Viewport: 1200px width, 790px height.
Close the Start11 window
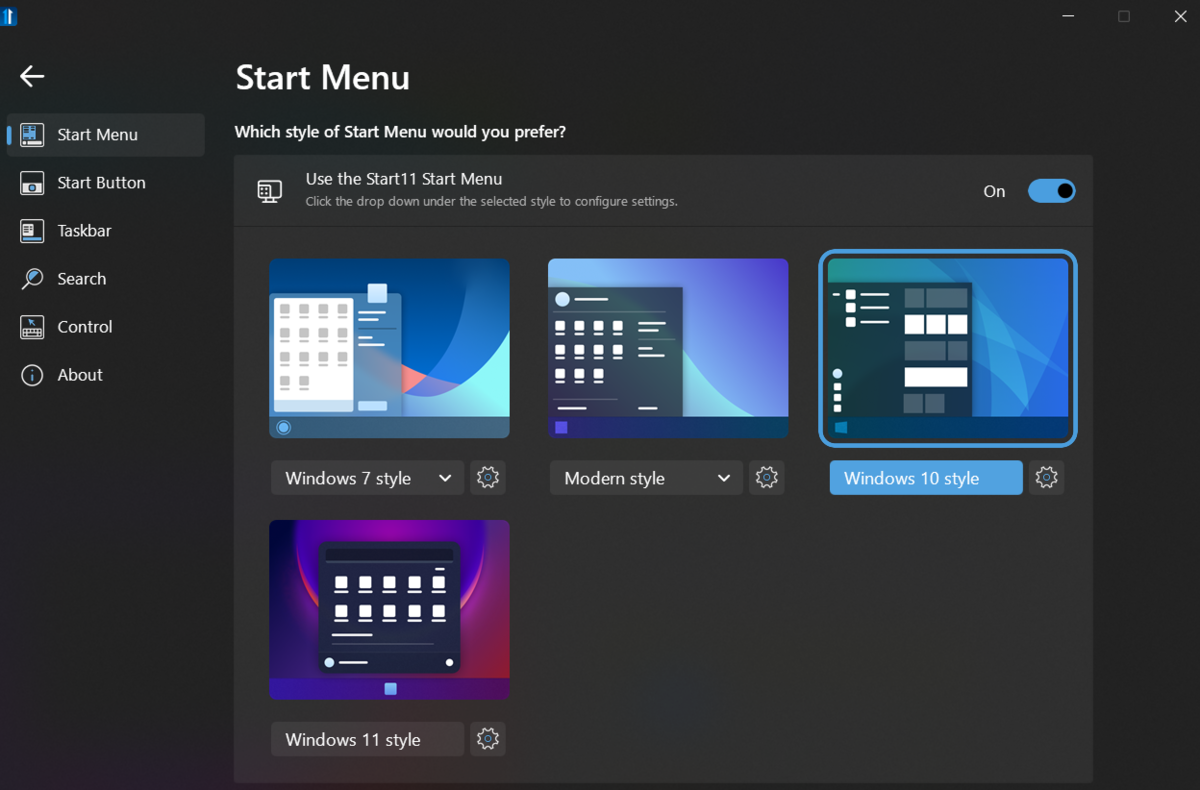tap(1180, 16)
